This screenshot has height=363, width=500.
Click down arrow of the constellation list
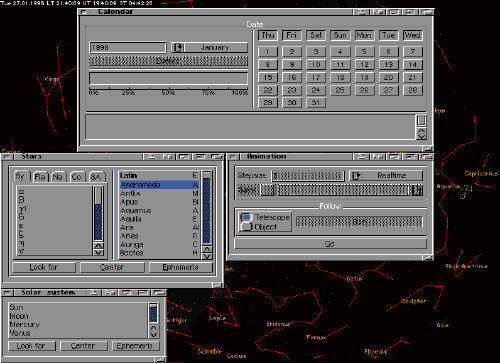207,256
